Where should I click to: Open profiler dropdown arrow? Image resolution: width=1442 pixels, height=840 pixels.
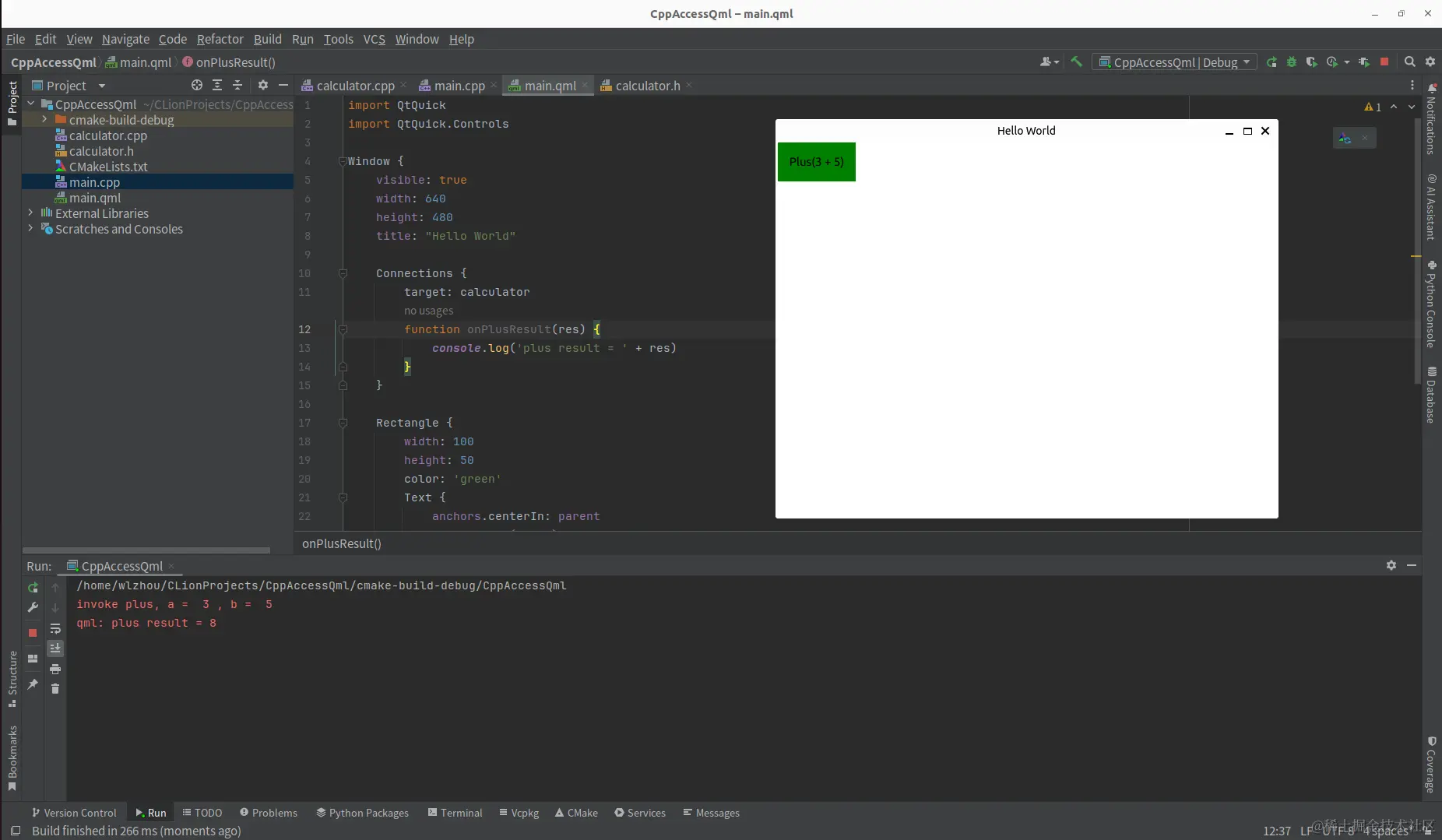(x=1347, y=62)
